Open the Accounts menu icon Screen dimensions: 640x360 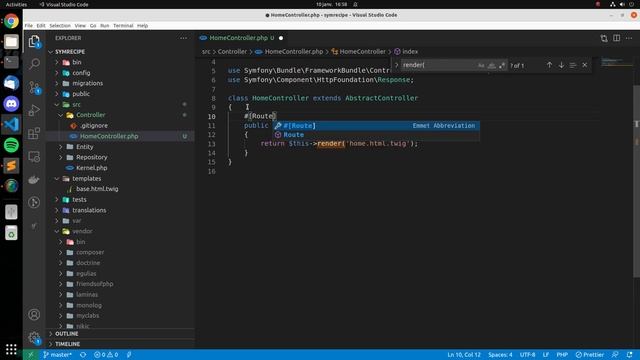[x=34, y=315]
